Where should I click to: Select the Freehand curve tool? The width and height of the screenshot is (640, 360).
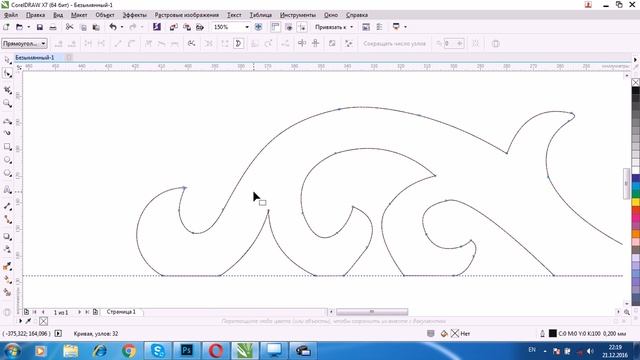click(x=7, y=121)
